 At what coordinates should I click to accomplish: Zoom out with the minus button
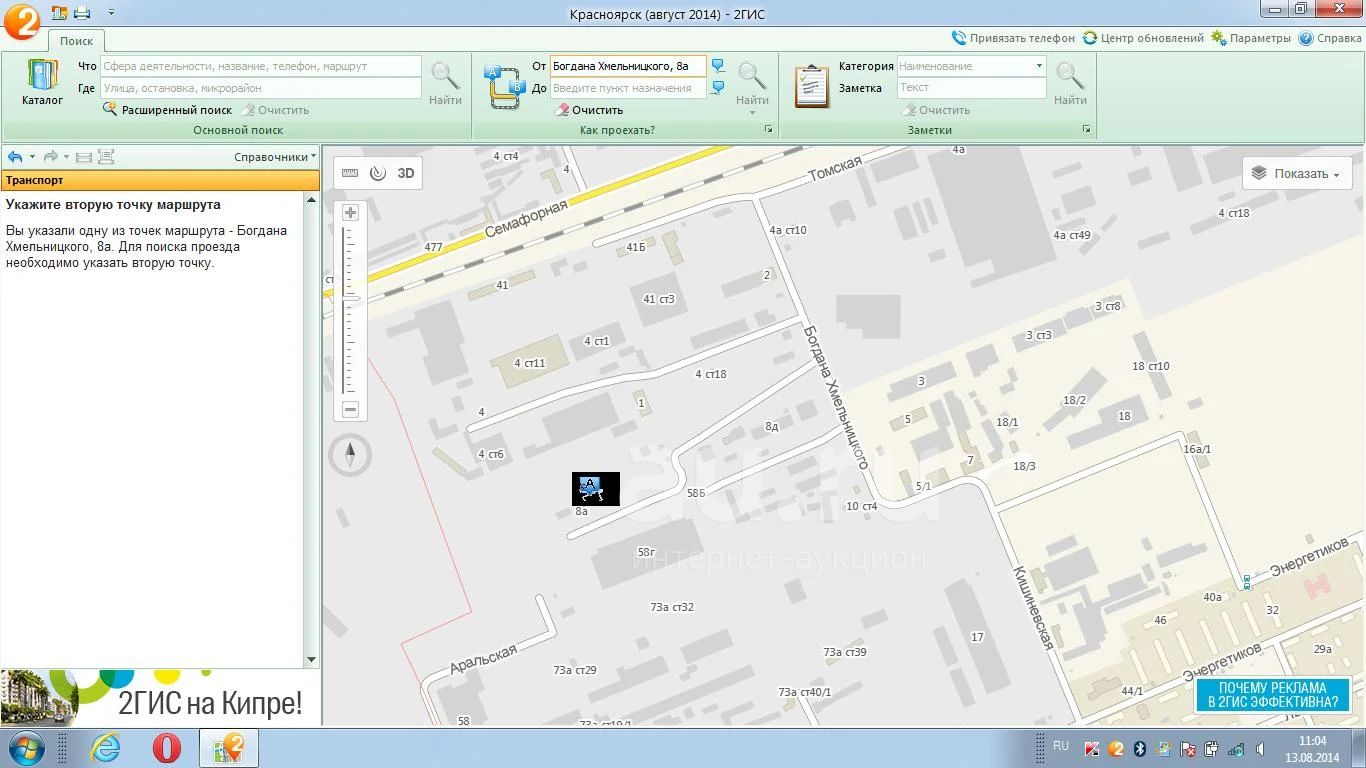click(350, 409)
